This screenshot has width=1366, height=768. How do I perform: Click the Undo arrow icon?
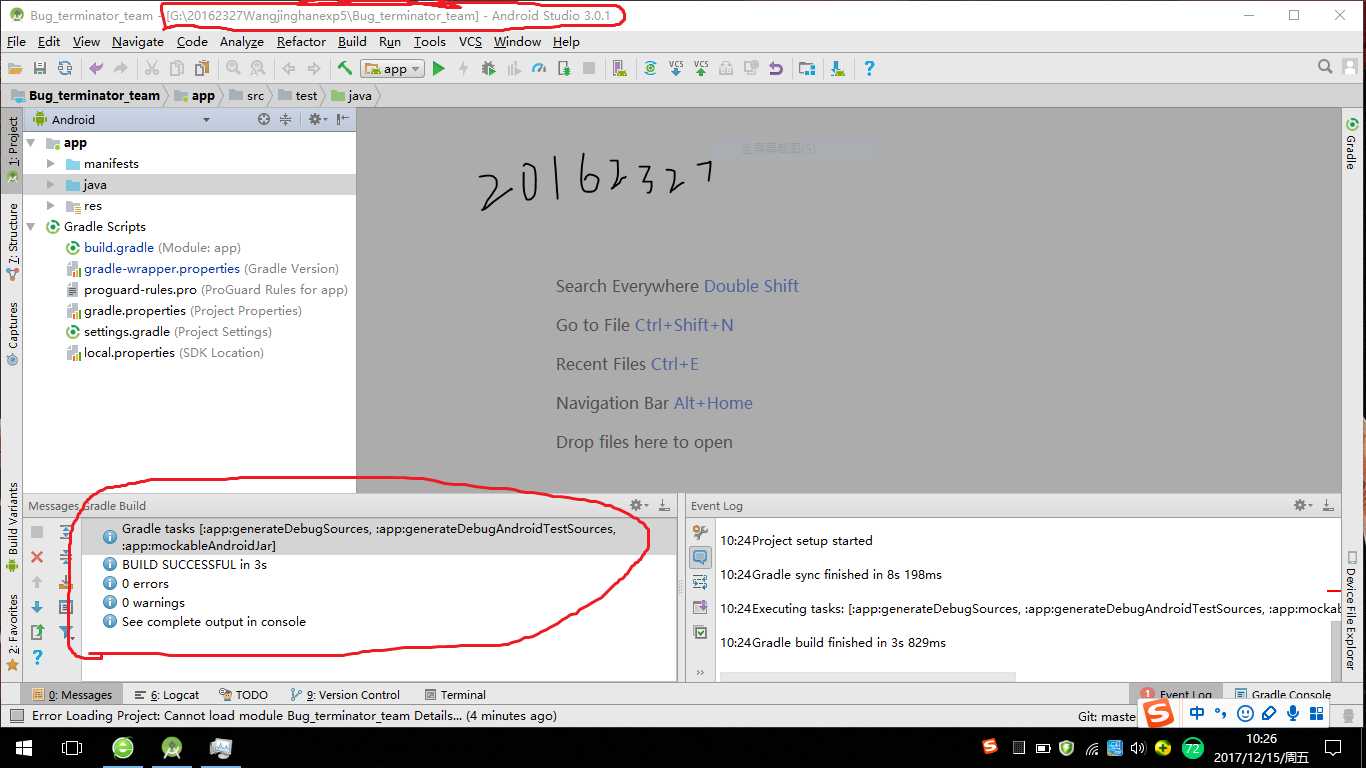[96, 68]
